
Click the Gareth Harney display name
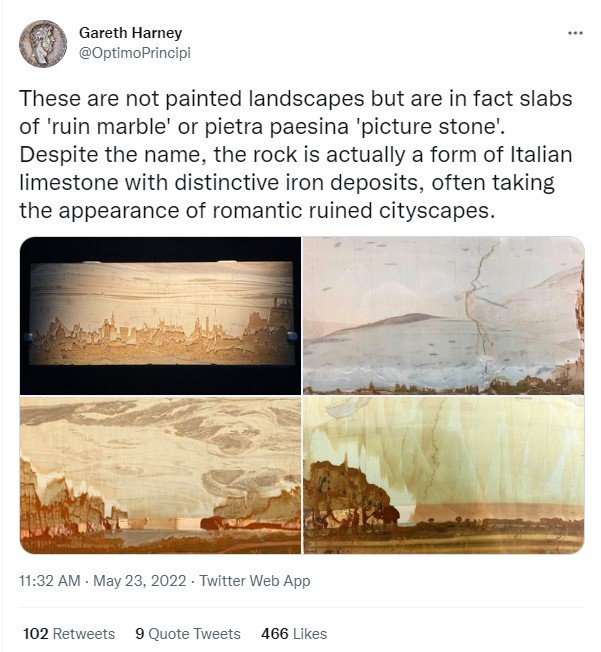[x=130, y=32]
